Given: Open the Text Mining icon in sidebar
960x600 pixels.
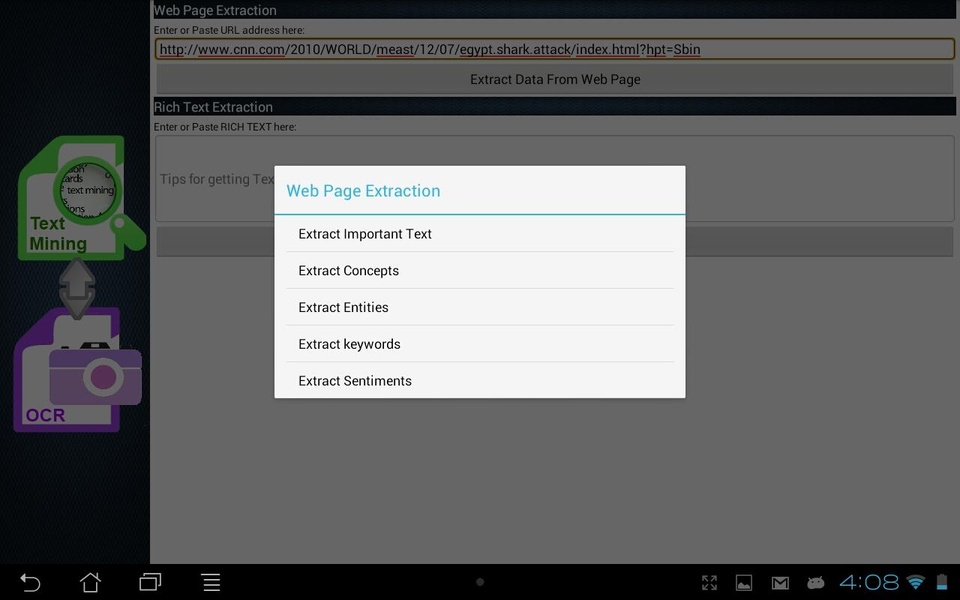Looking at the screenshot, I should [x=81, y=198].
